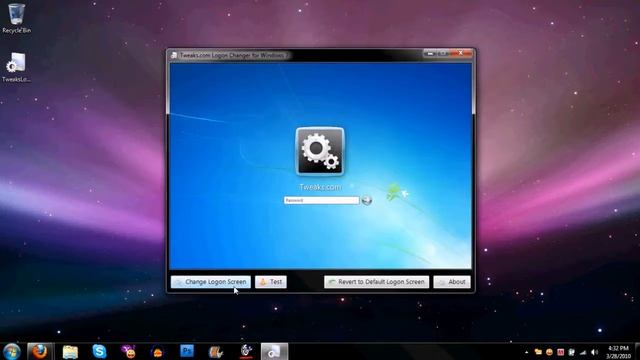Viewport: 640px width, 360px height.
Task: Open Skype from the taskbar
Action: click(x=99, y=351)
